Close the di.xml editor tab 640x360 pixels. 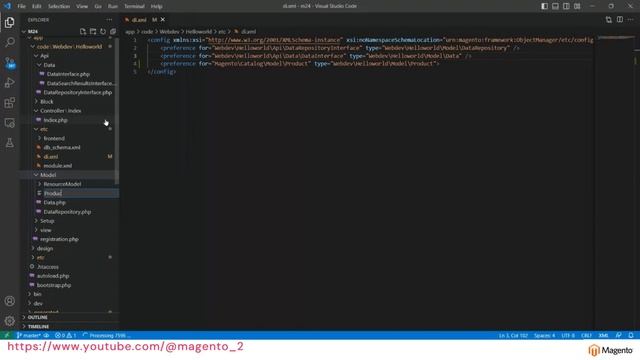point(163,20)
